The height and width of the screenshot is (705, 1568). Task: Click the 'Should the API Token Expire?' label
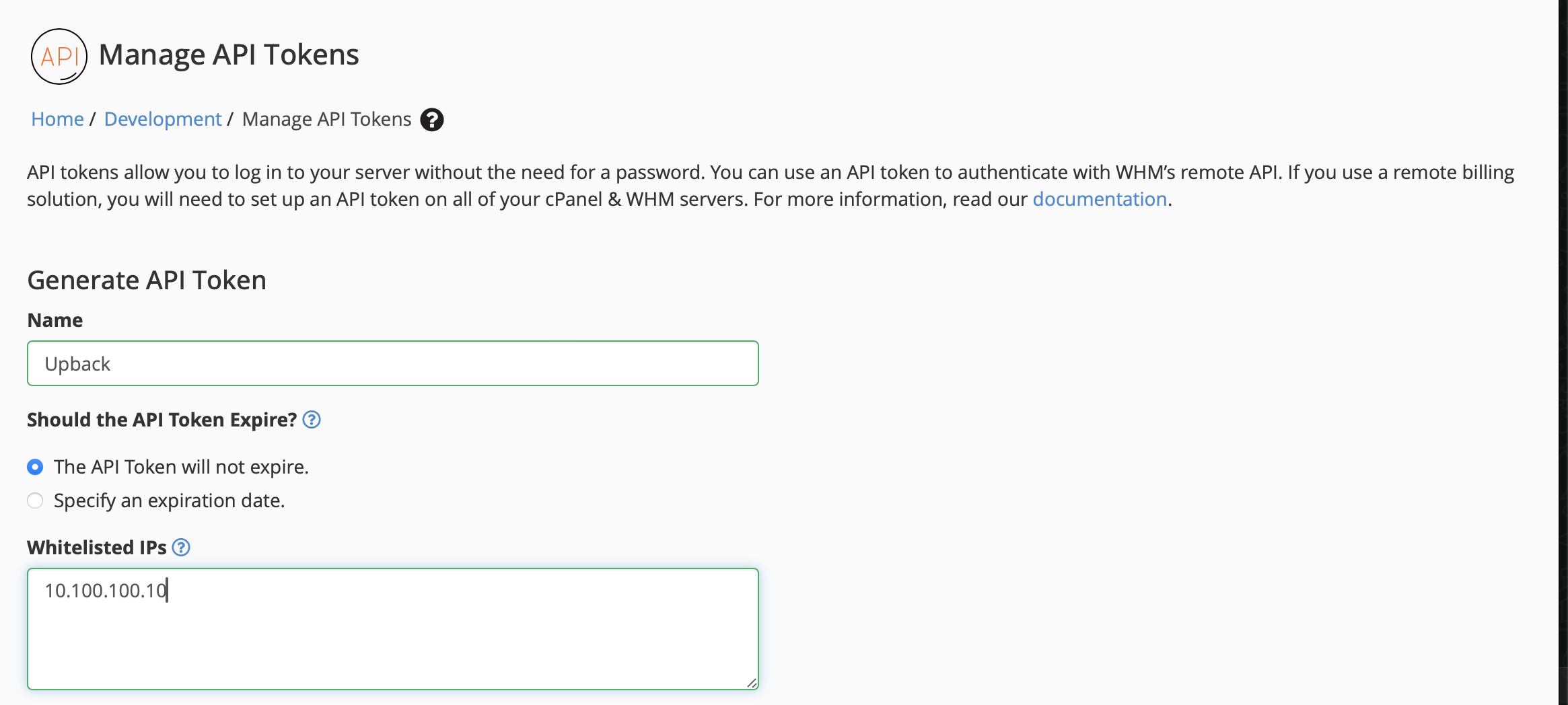pos(162,420)
